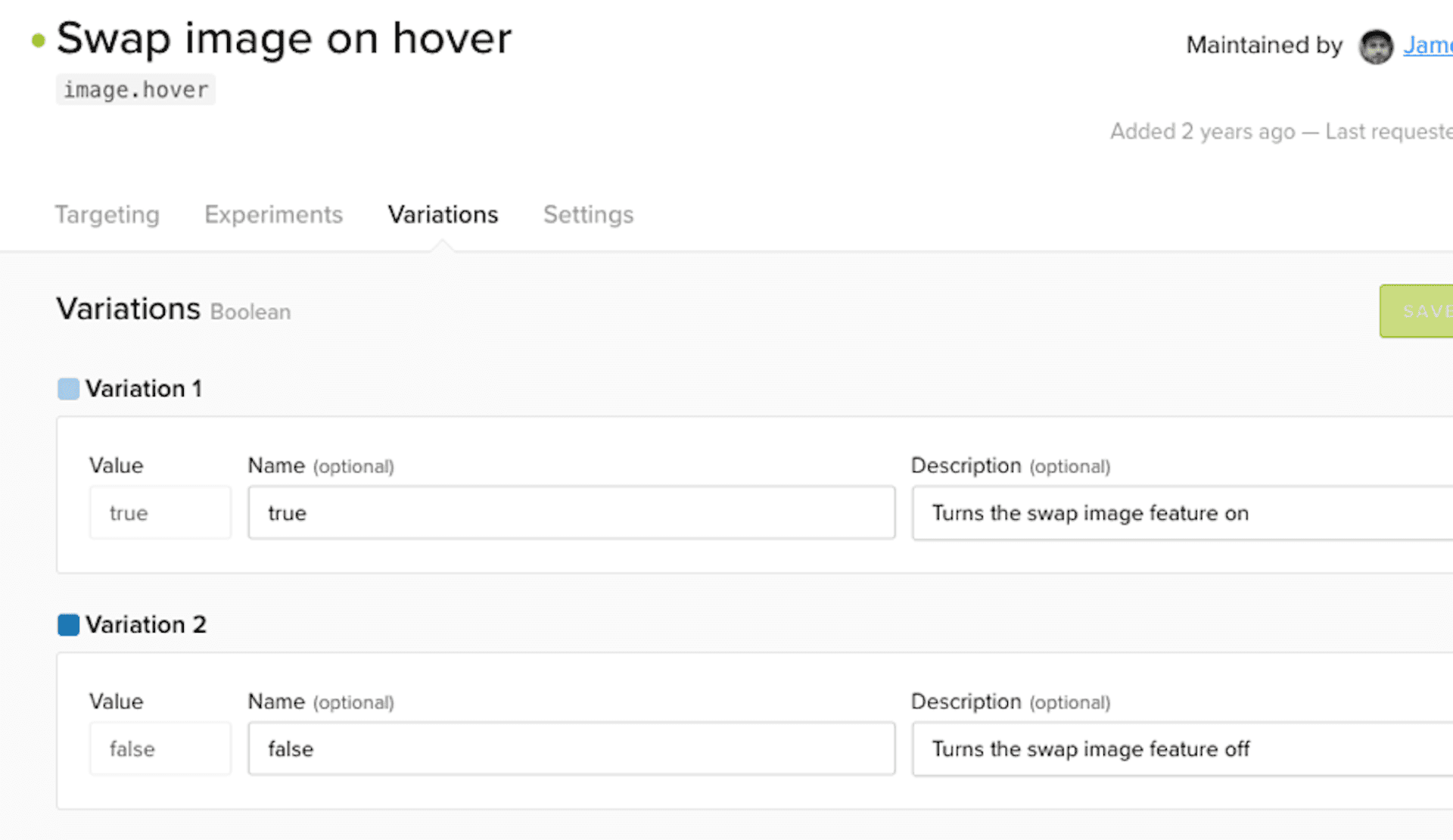This screenshot has height=840, width=1453.
Task: Click the Variation 1 Name field
Action: (x=572, y=512)
